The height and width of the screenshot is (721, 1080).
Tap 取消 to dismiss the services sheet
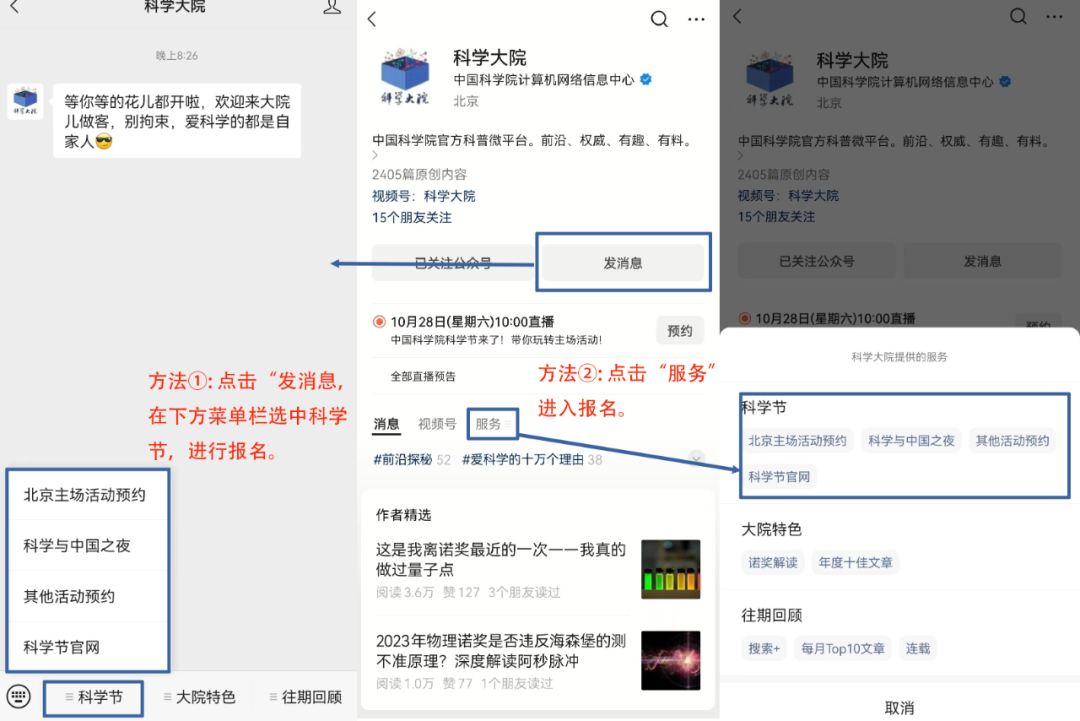(900, 707)
